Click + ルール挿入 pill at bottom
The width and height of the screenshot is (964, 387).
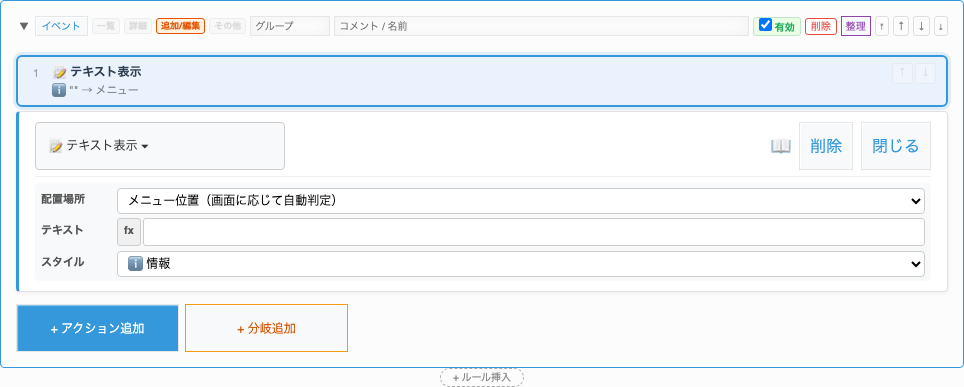coord(481,377)
